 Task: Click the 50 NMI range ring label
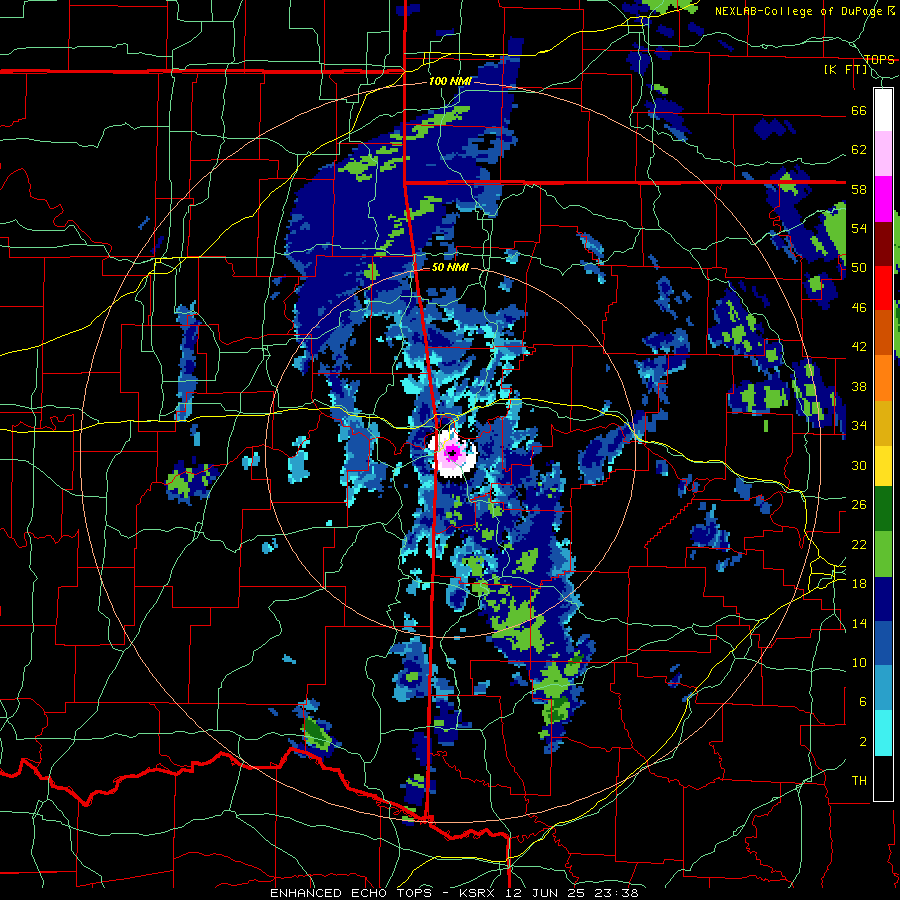pyautogui.click(x=450, y=267)
